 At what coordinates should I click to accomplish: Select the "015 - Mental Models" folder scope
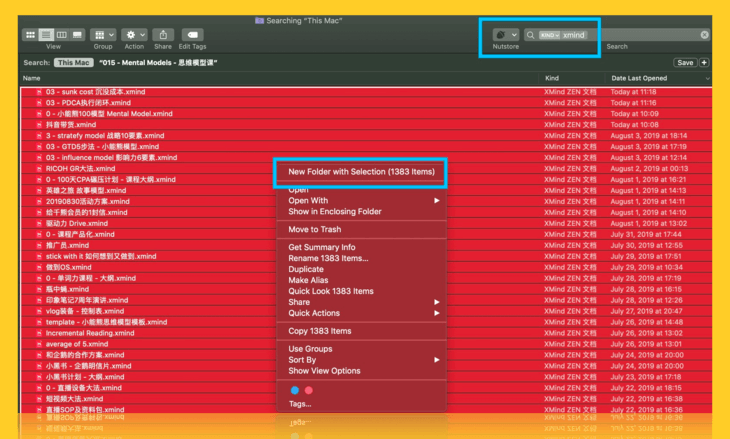pyautogui.click(x=159, y=62)
